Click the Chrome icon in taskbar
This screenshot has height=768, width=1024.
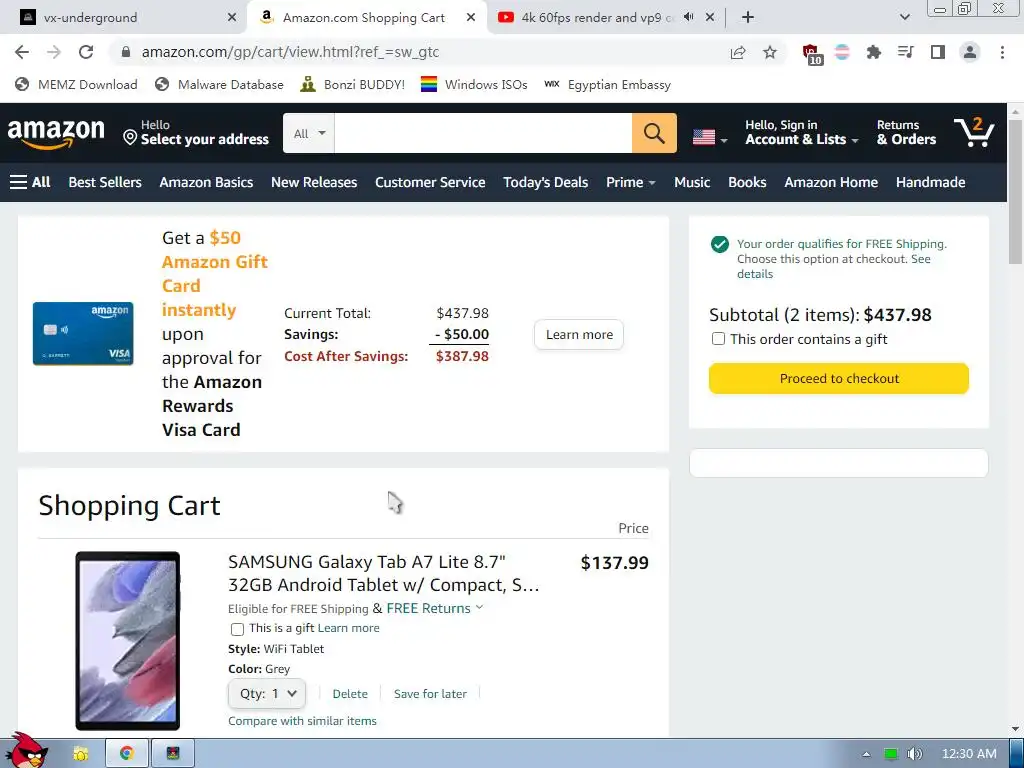(x=127, y=753)
